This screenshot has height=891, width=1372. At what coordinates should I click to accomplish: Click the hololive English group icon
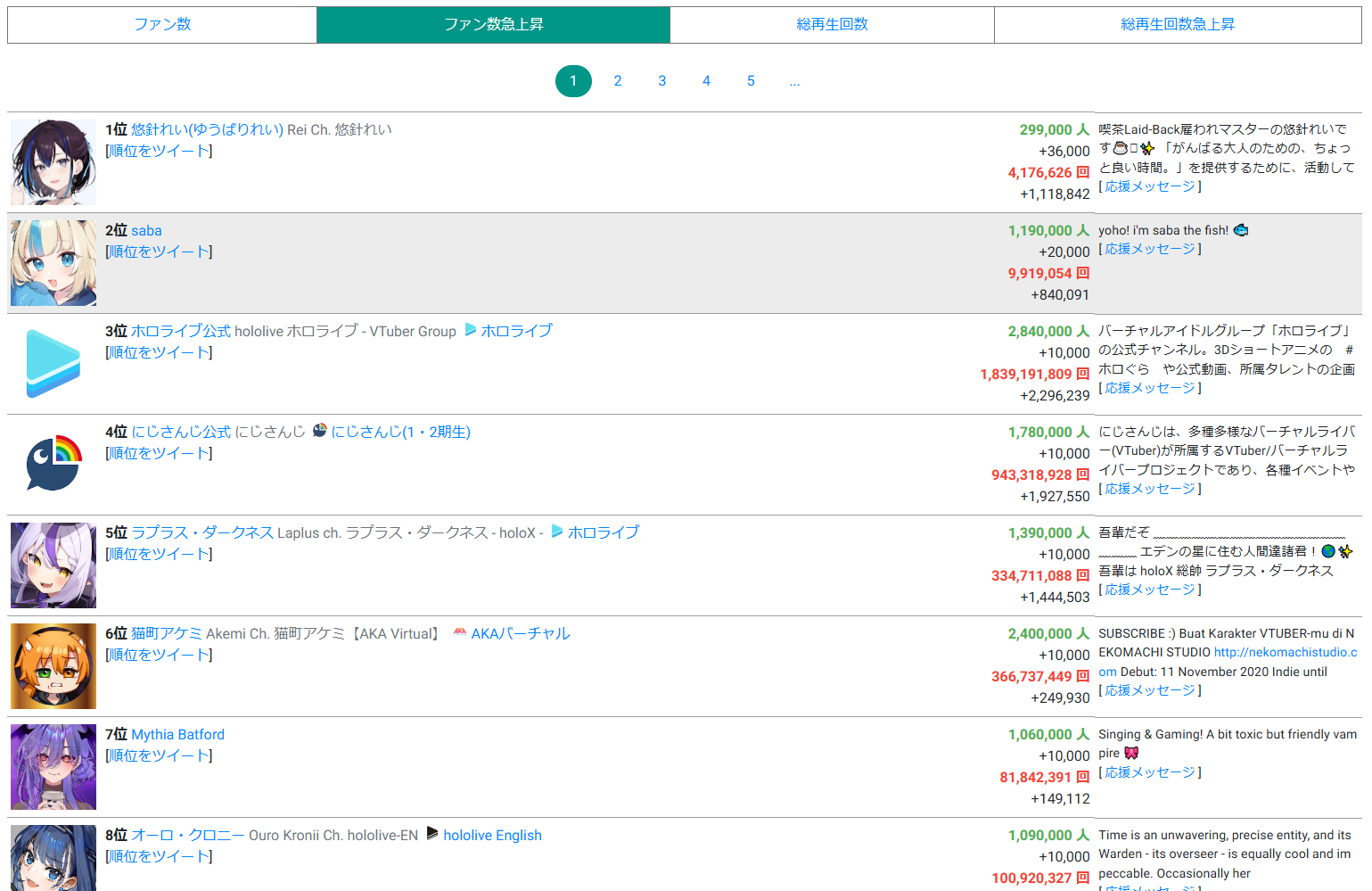tap(432, 833)
